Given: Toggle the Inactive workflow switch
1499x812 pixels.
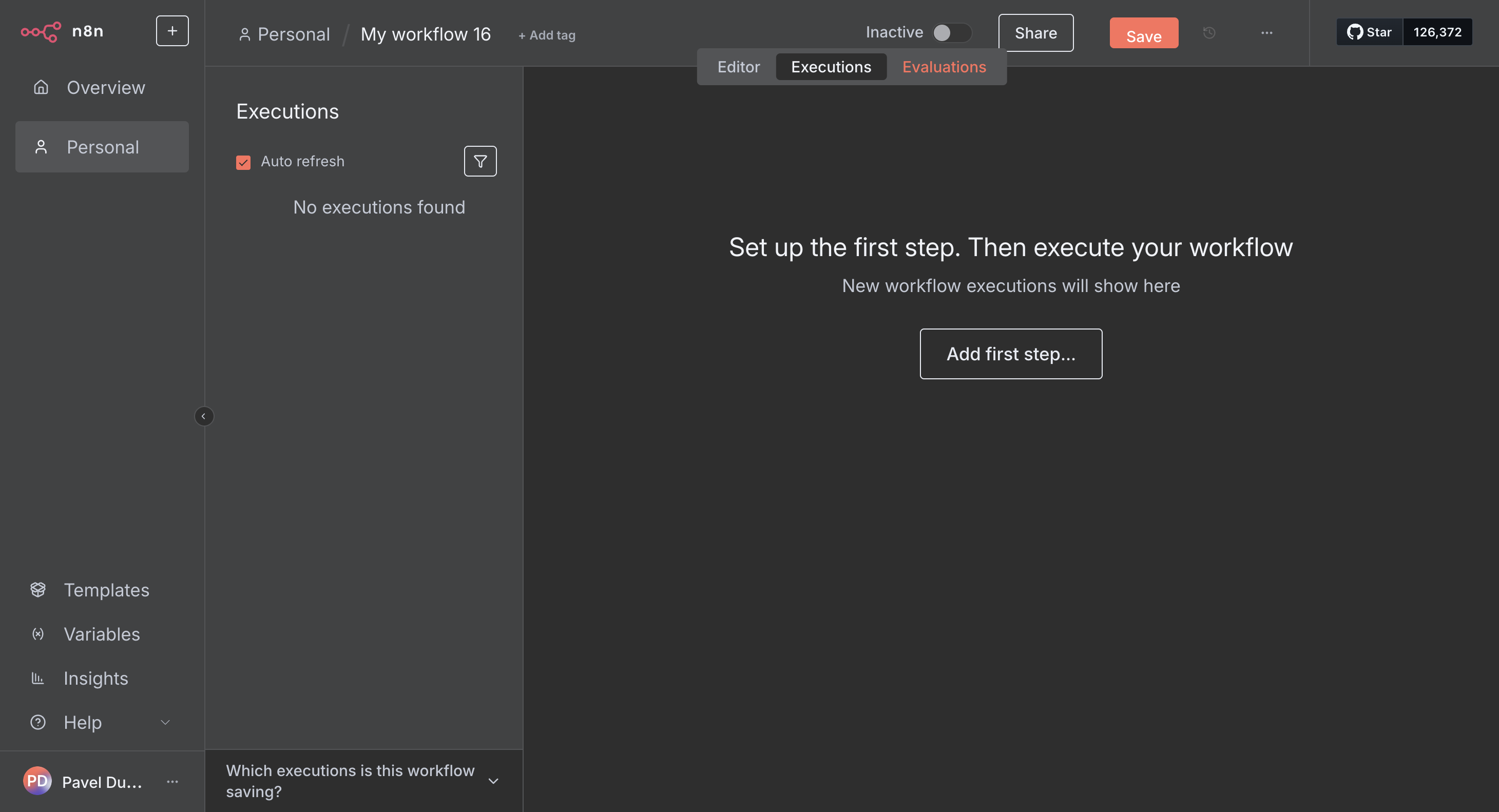Looking at the screenshot, I should pyautogui.click(x=951, y=32).
